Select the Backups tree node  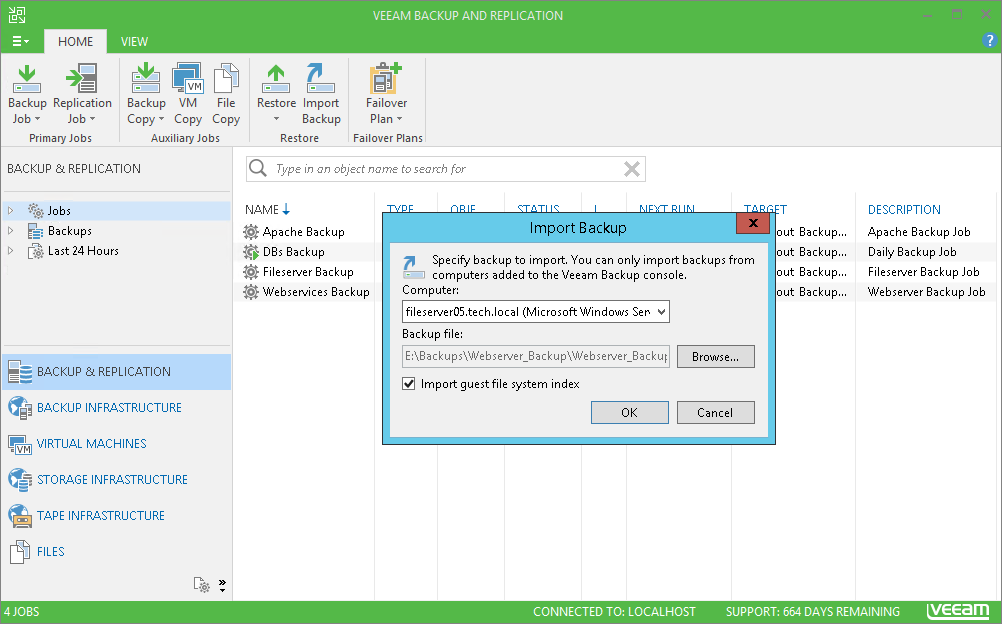click(x=70, y=231)
